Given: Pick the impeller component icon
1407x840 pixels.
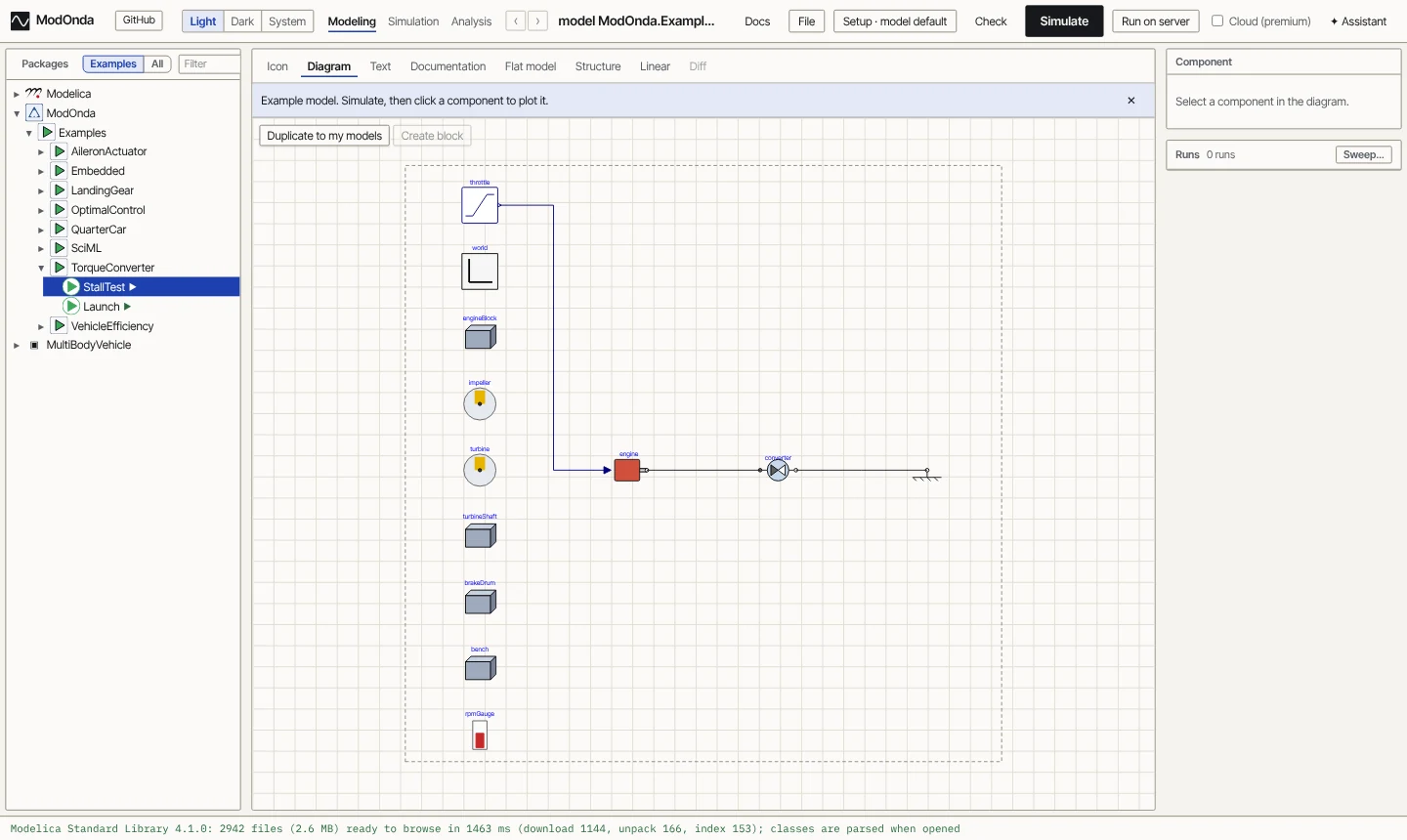Looking at the screenshot, I should 480,403.
